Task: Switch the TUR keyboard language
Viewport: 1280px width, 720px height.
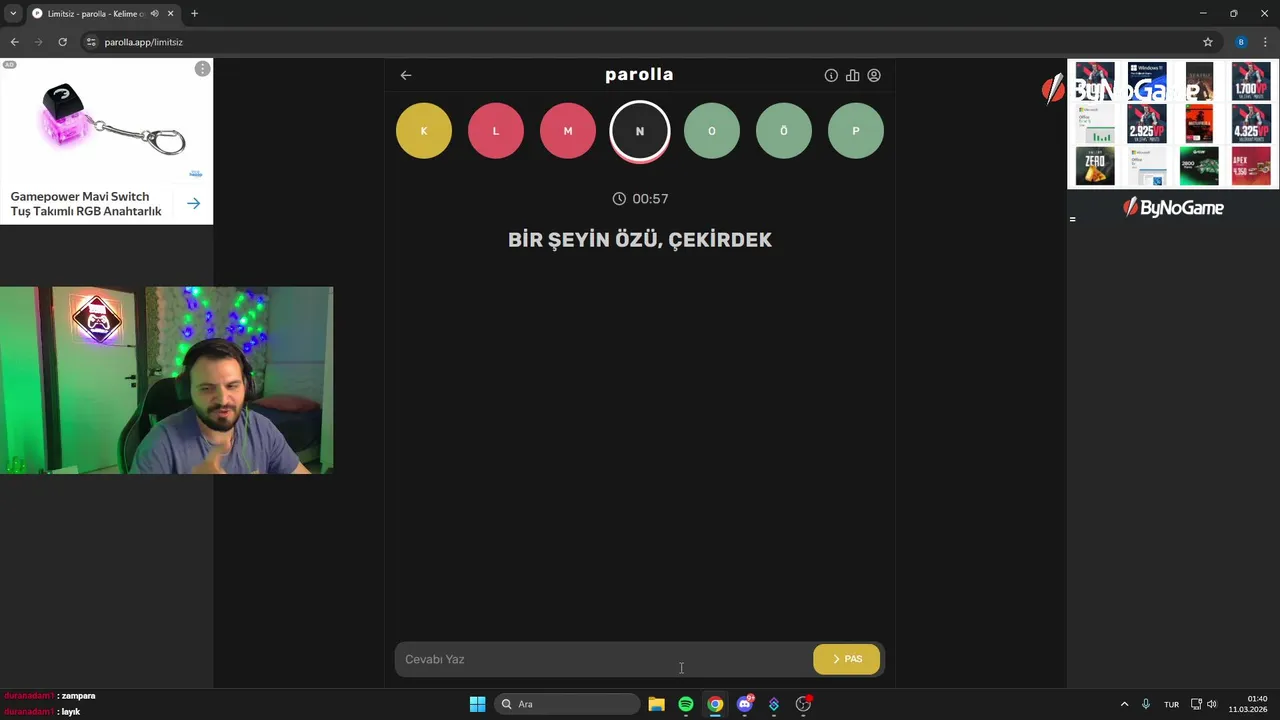Action: point(1171,704)
